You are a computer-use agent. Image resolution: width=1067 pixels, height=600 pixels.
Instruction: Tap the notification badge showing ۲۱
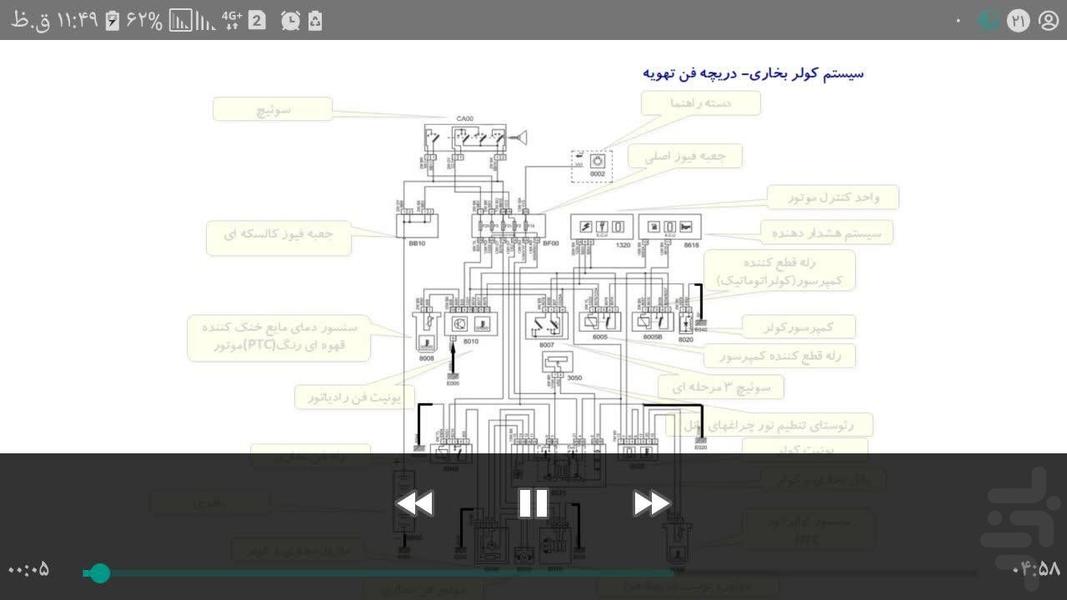pyautogui.click(x=1018, y=20)
